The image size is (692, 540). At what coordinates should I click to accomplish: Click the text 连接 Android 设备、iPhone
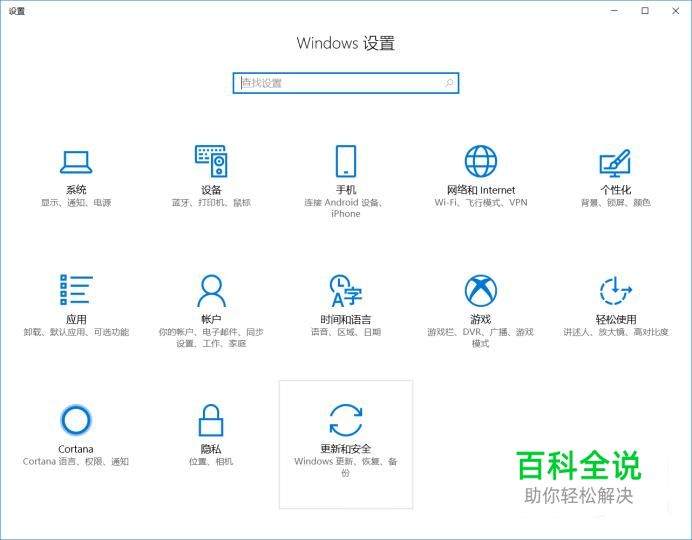pos(344,208)
